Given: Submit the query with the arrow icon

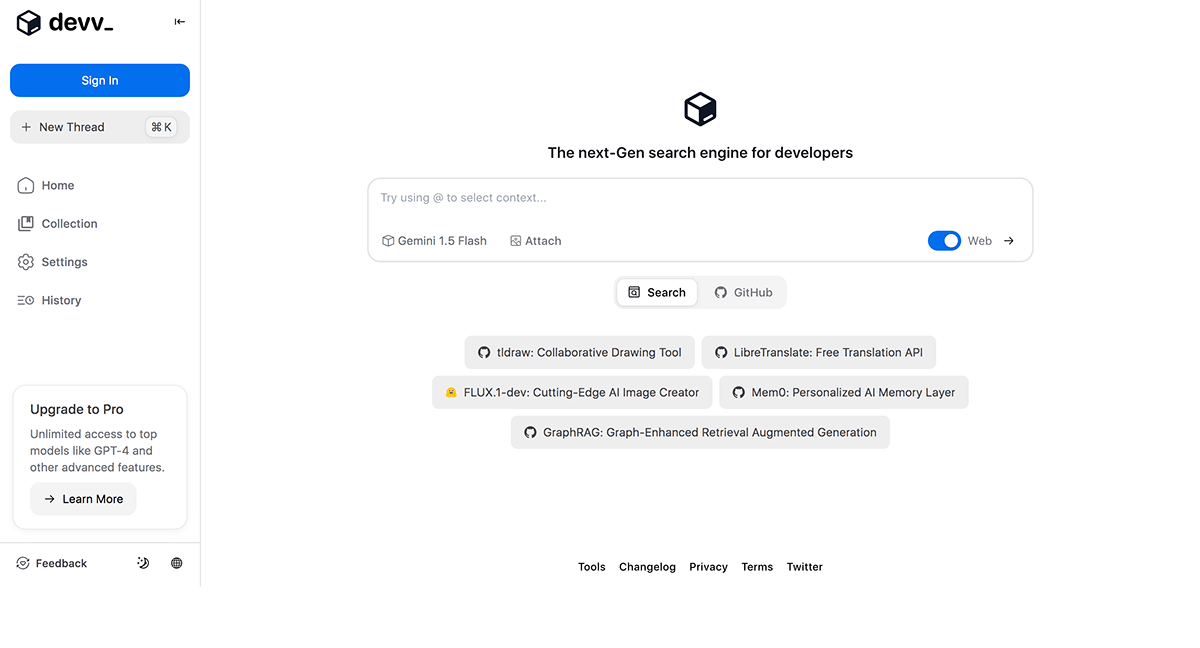Looking at the screenshot, I should point(1009,241).
